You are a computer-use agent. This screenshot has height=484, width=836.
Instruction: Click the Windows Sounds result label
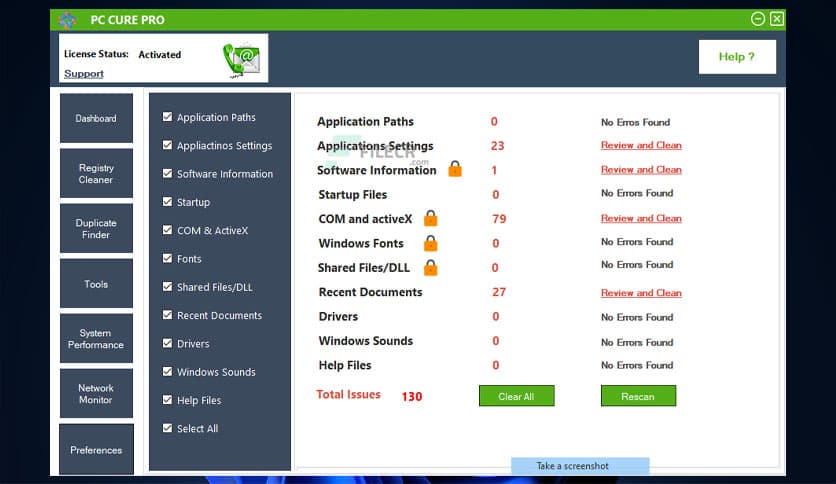tap(366, 341)
